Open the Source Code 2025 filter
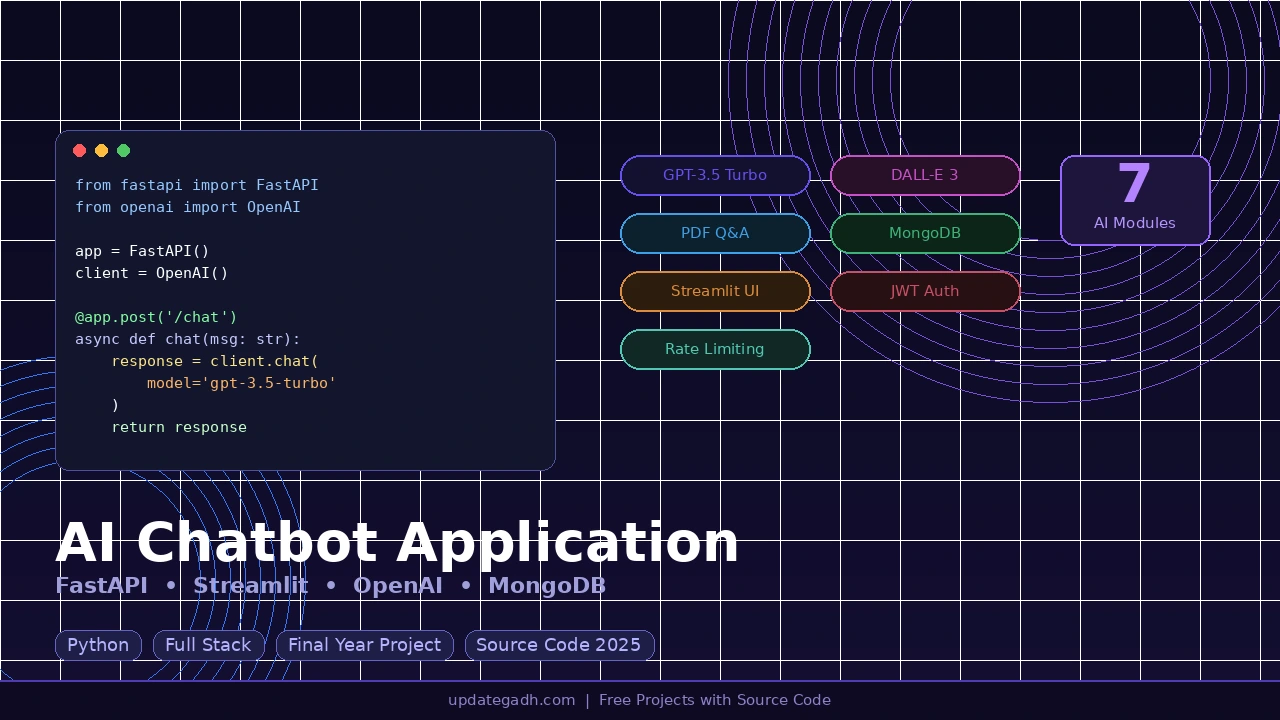1280x720 pixels. (x=559, y=645)
